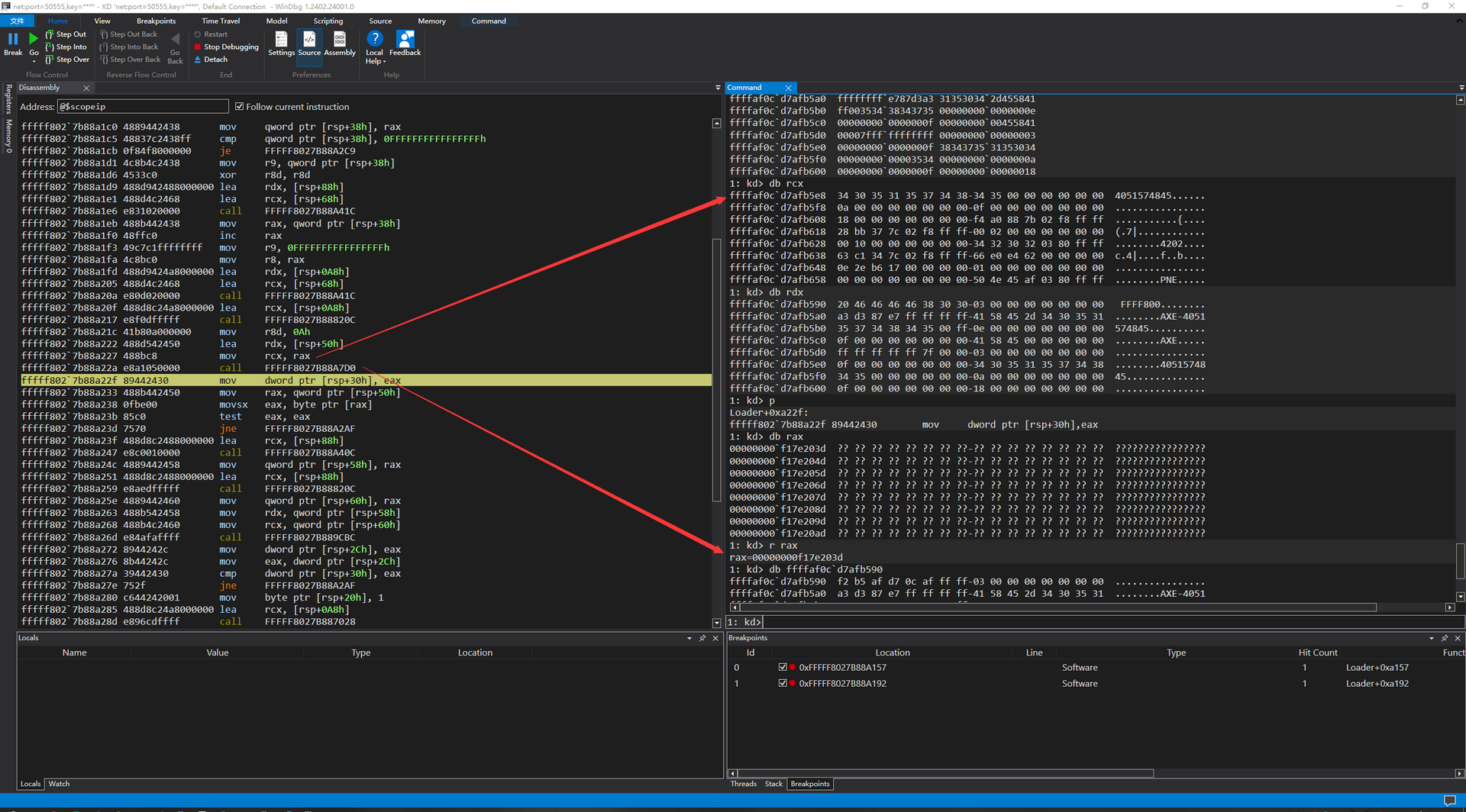Click the Feedback icon
Screen dimensions: 1466x812
[x=405, y=39]
